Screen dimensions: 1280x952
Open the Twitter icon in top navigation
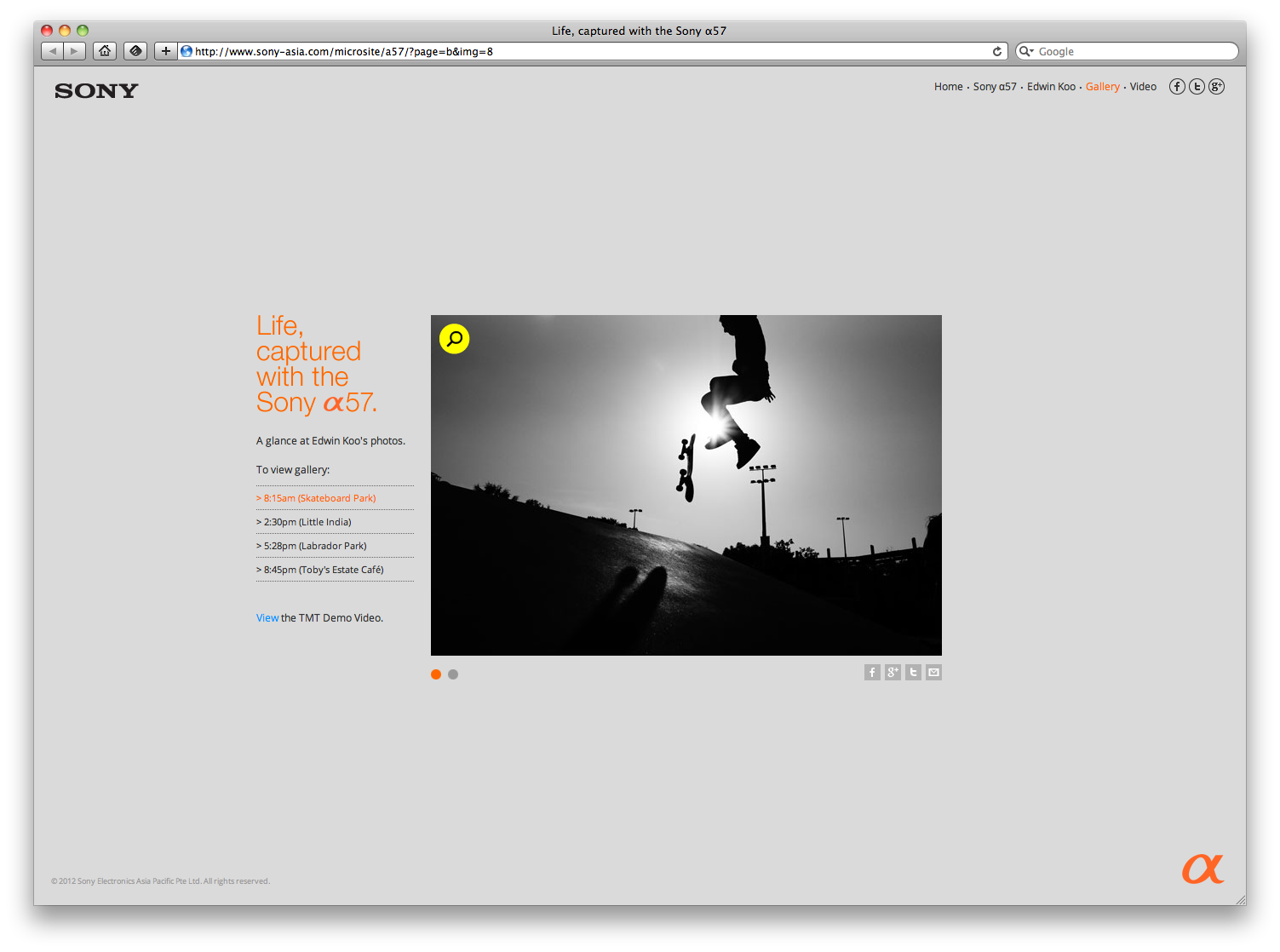tap(1197, 86)
